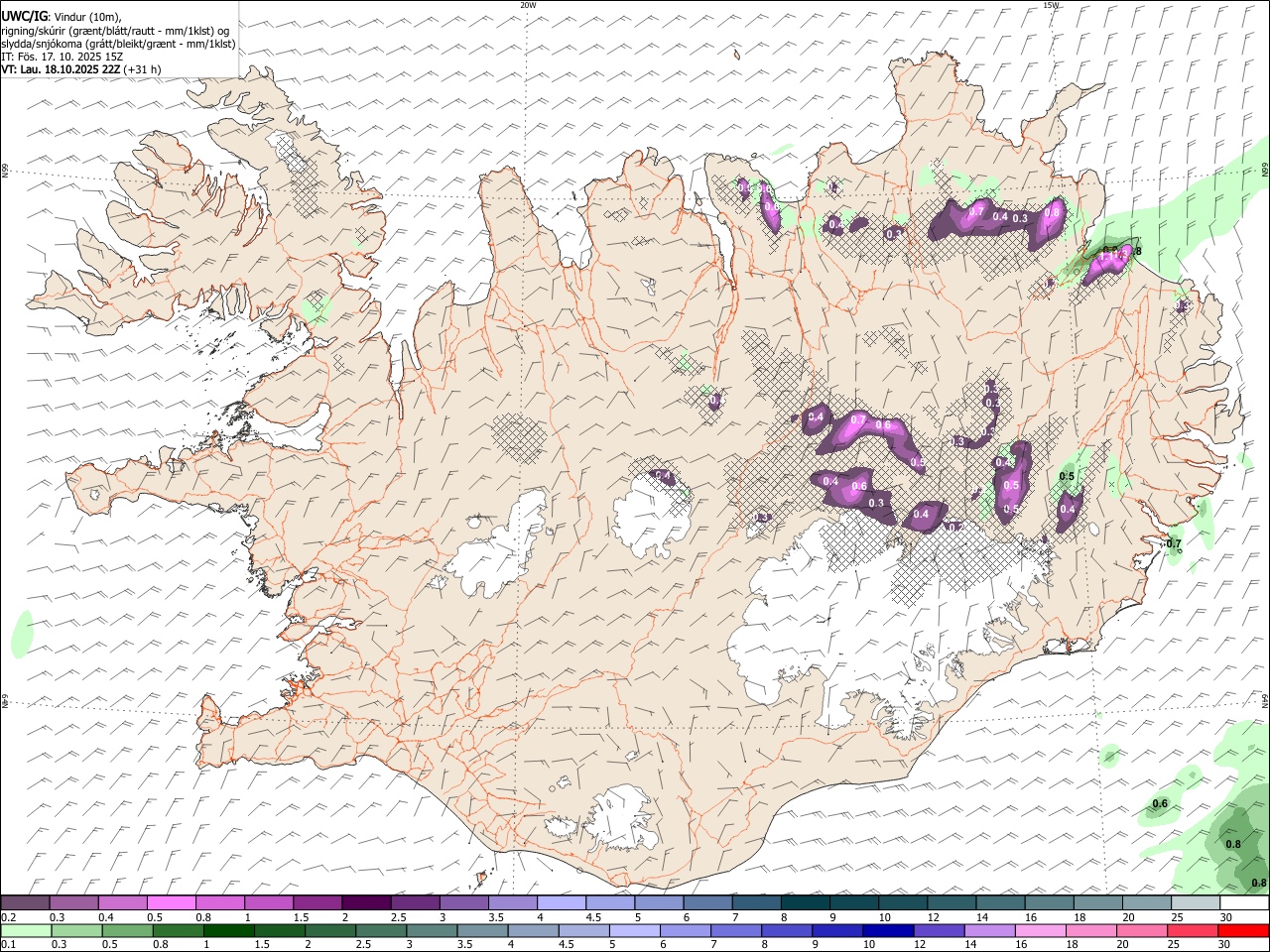Click the "UWC/IG: Vindur (10m)," title line

point(62,15)
